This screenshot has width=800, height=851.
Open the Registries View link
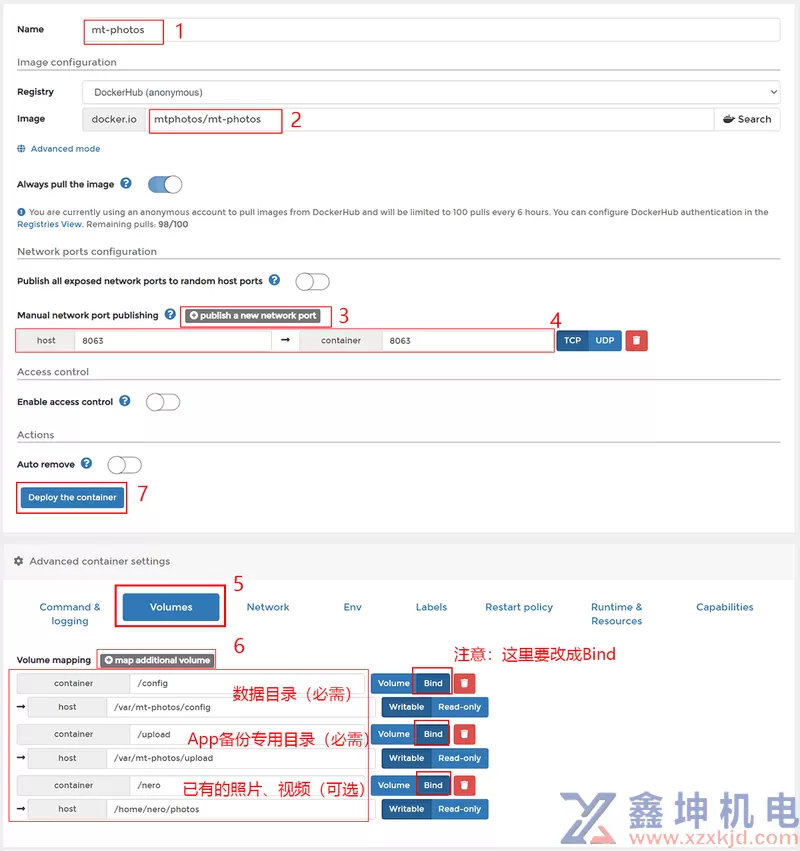(49, 224)
